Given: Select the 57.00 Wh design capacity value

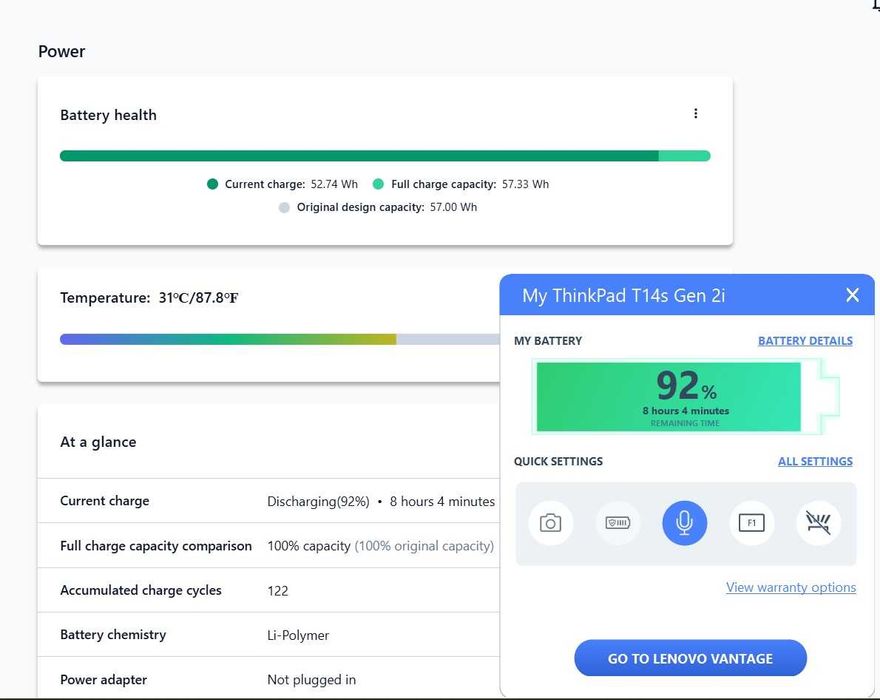Looking at the screenshot, I should [453, 207].
